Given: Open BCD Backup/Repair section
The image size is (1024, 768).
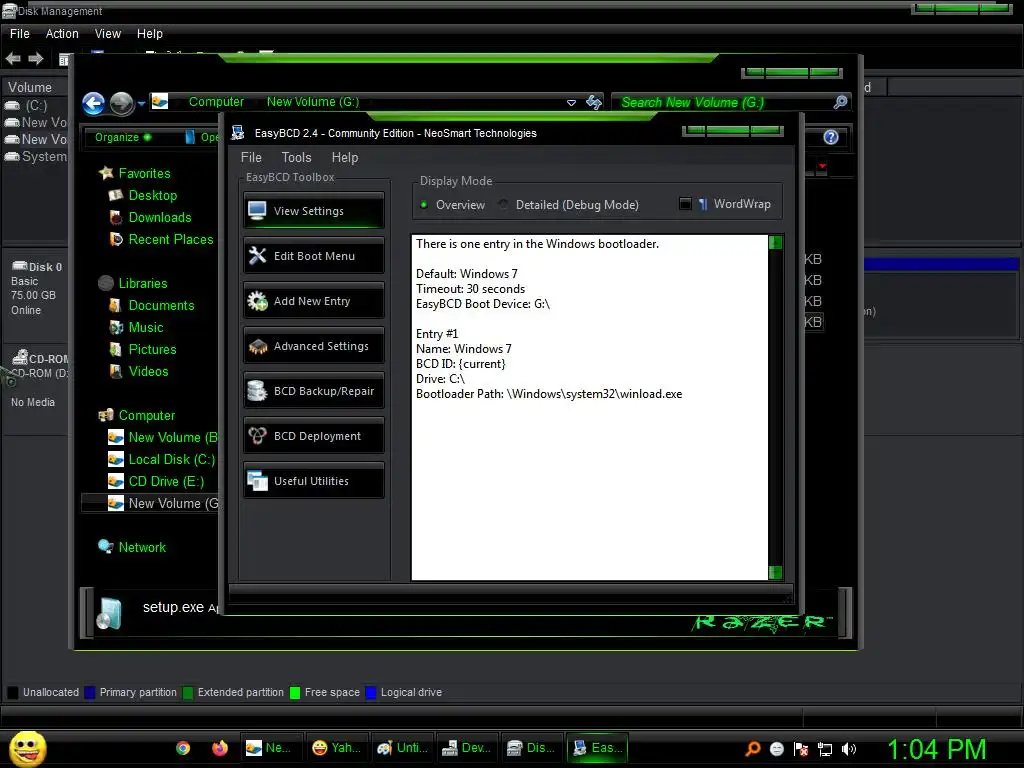Looking at the screenshot, I should coord(313,391).
